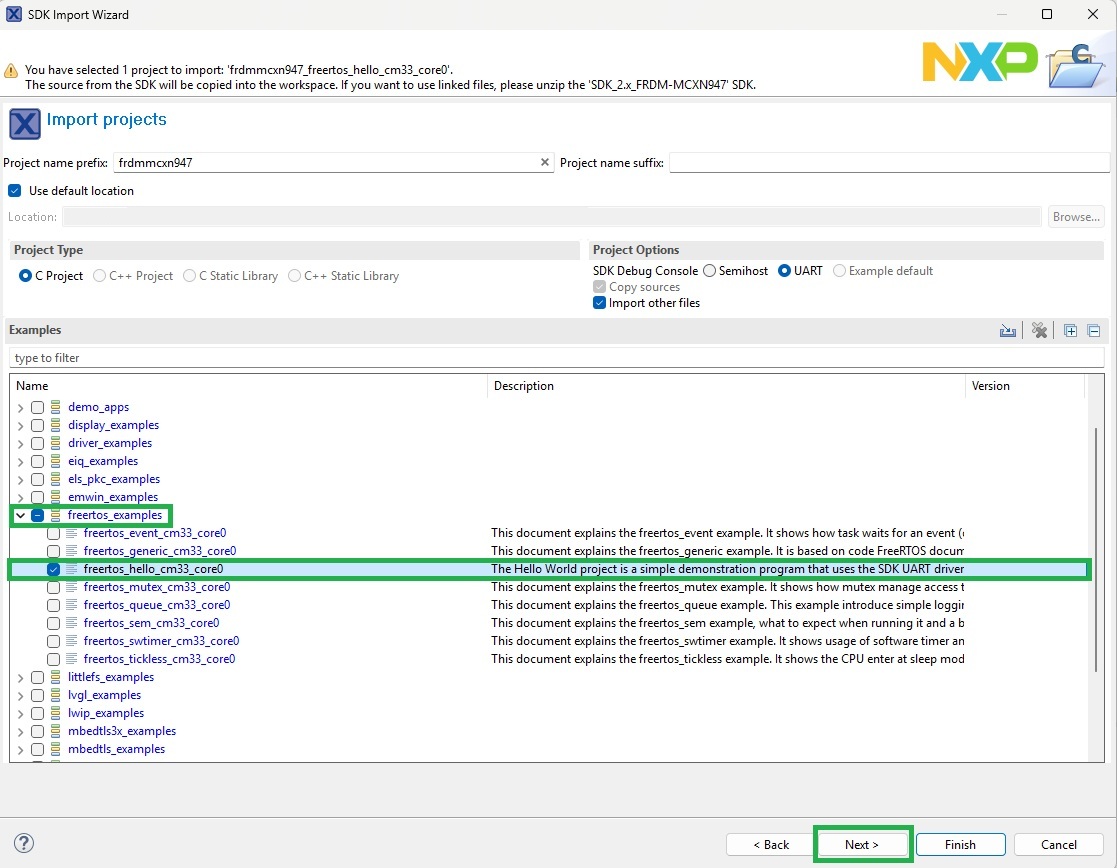The width and height of the screenshot is (1117, 868).
Task: Expand the lwip_examples category
Action: click(x=20, y=712)
